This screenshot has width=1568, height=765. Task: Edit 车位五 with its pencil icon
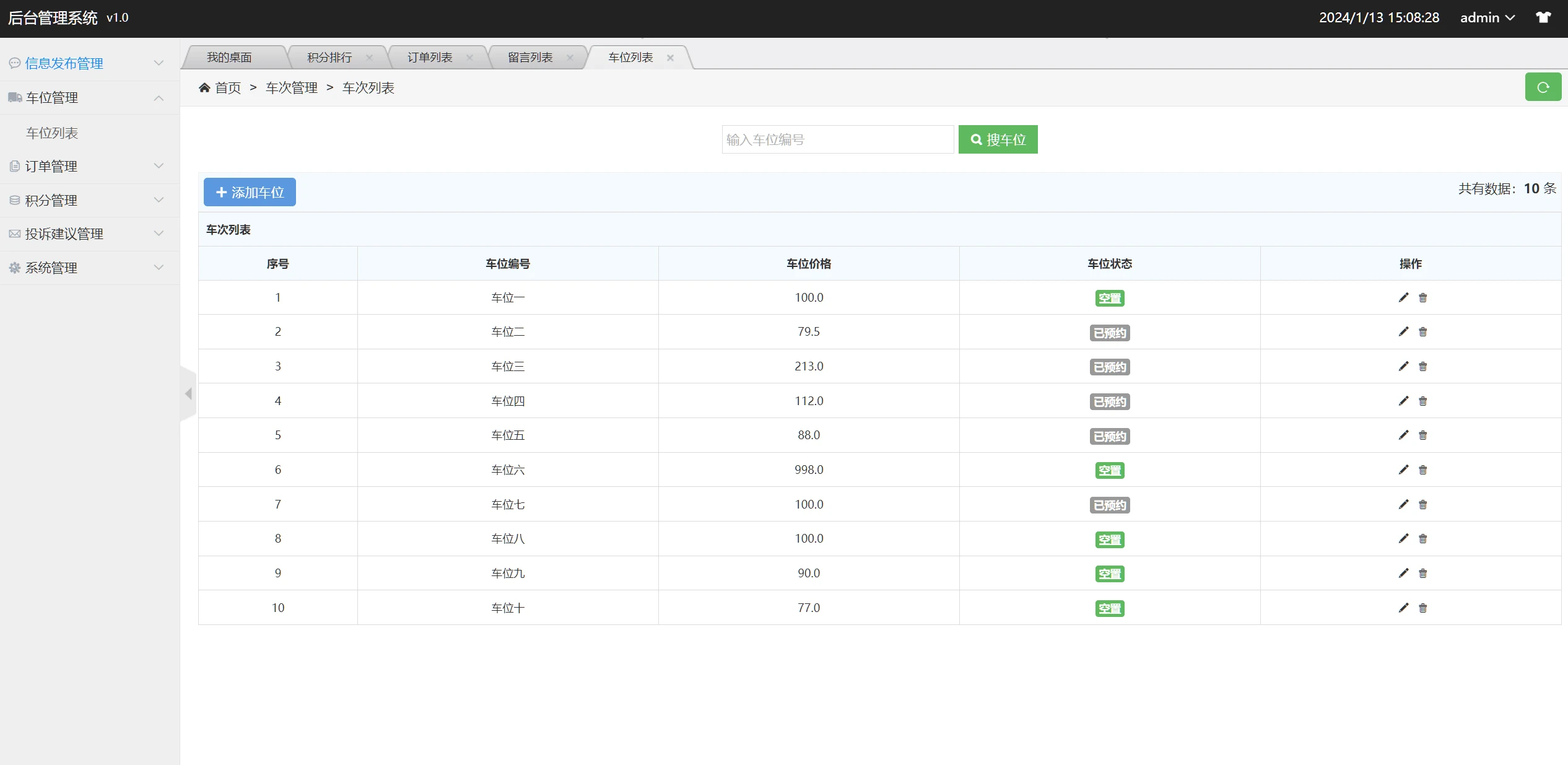coord(1403,435)
